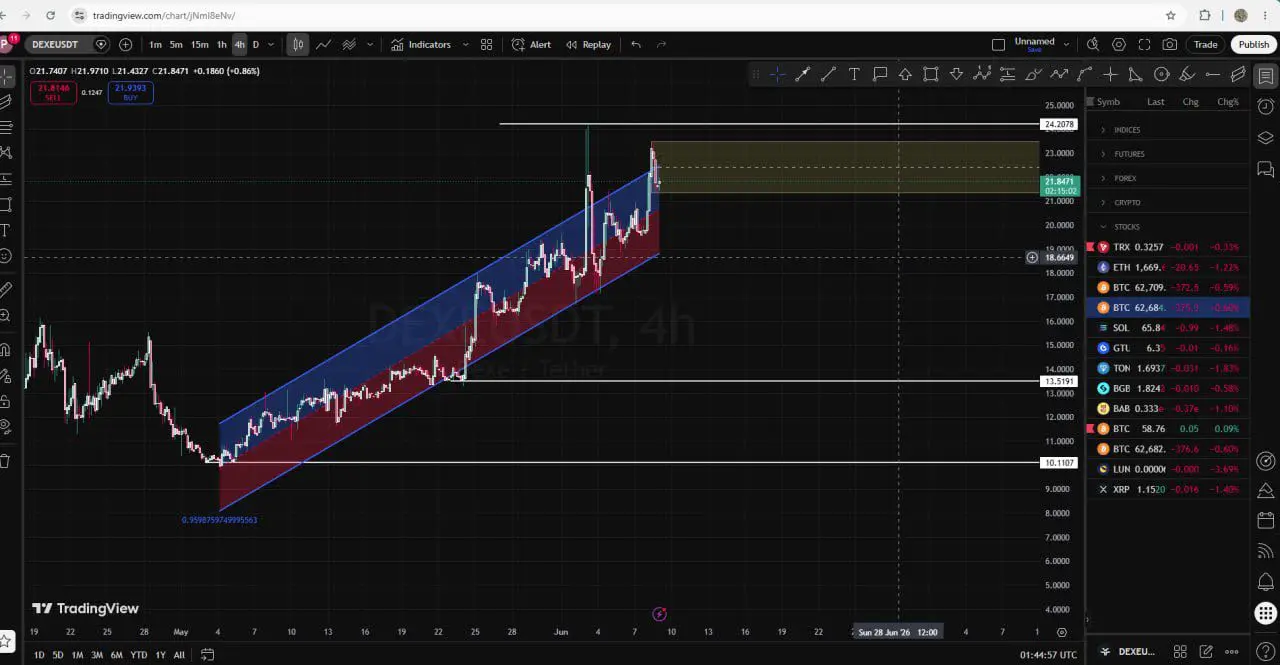Open quick search icon

1092,44
